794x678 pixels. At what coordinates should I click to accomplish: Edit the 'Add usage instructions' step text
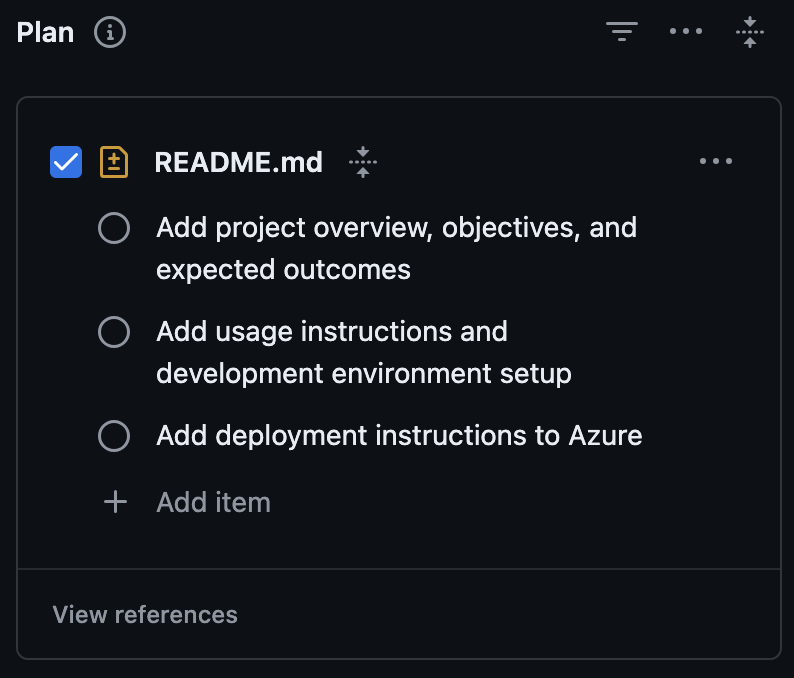tap(364, 352)
